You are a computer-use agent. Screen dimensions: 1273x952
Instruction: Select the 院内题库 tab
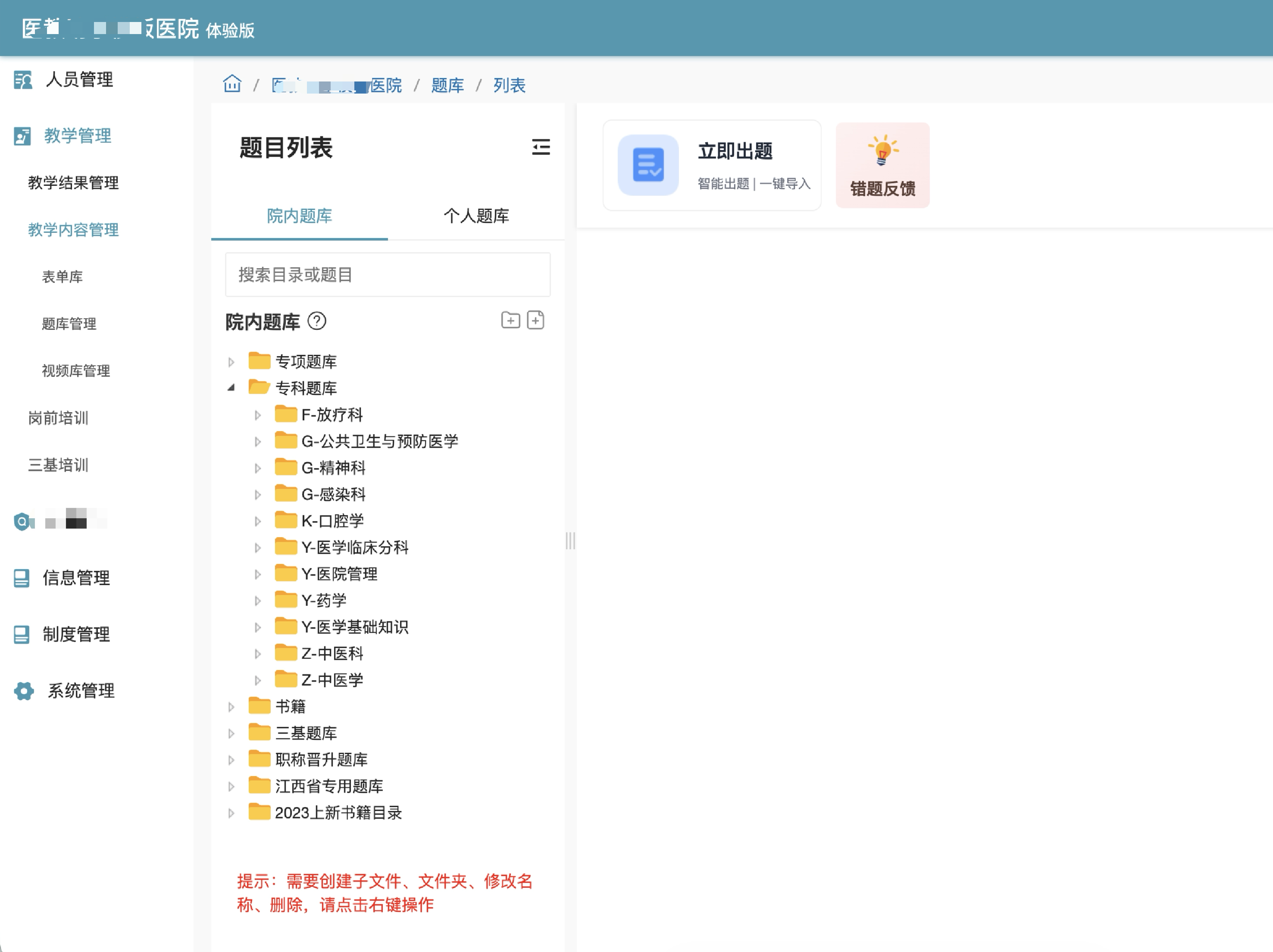tap(299, 216)
